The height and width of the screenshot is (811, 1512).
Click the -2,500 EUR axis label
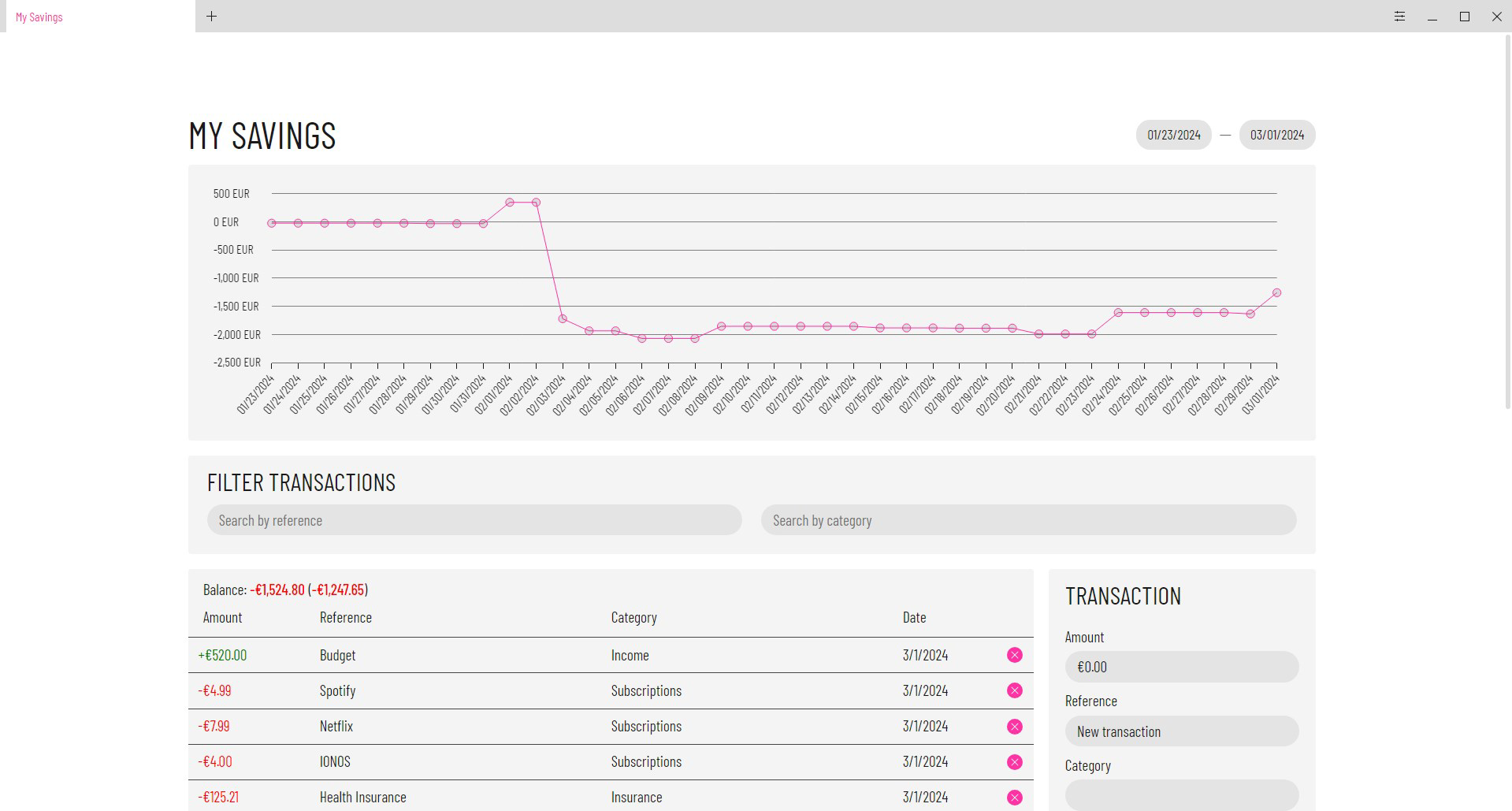pyautogui.click(x=236, y=363)
